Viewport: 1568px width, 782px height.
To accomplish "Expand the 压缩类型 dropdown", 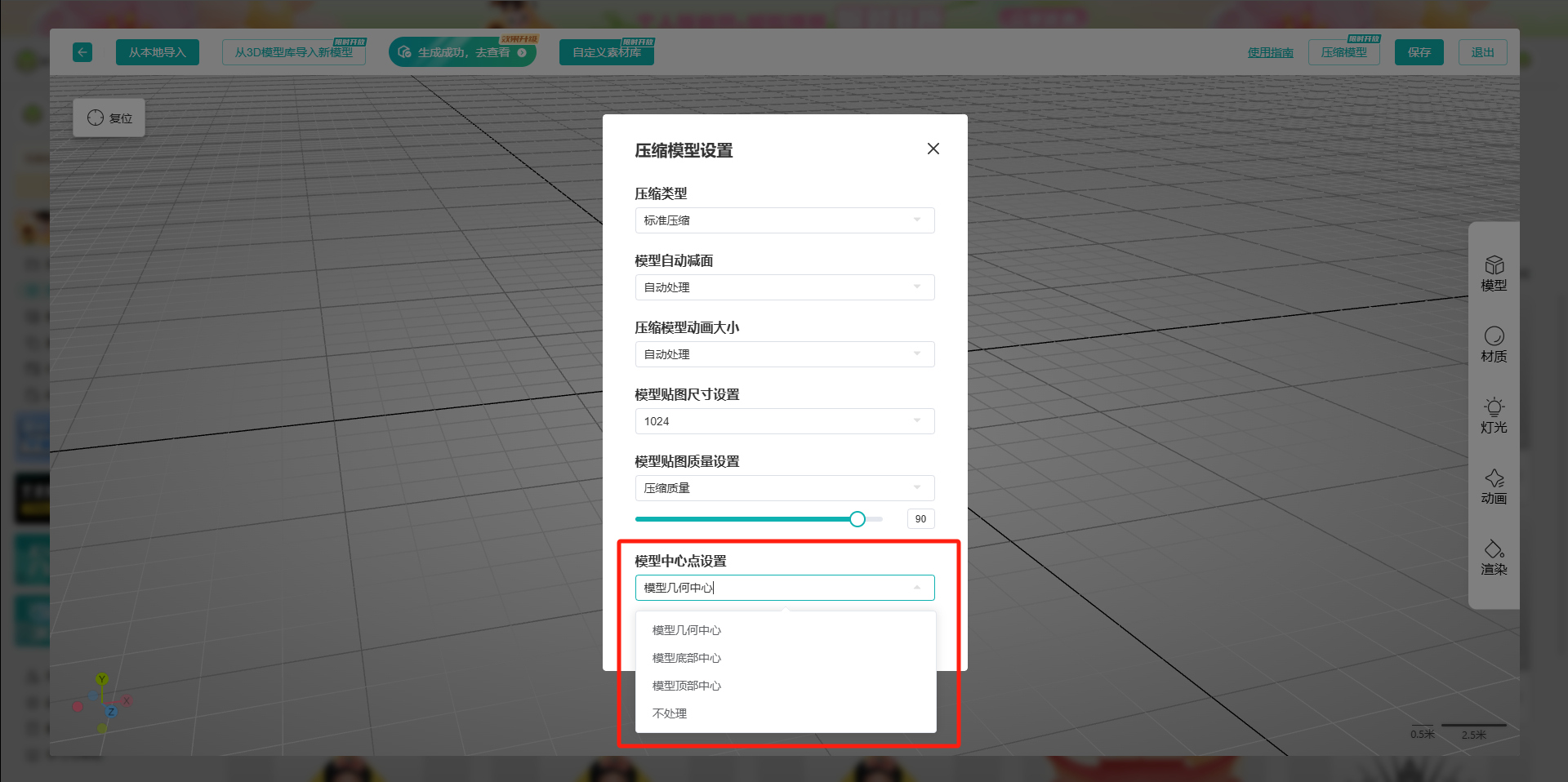I will coord(784,220).
